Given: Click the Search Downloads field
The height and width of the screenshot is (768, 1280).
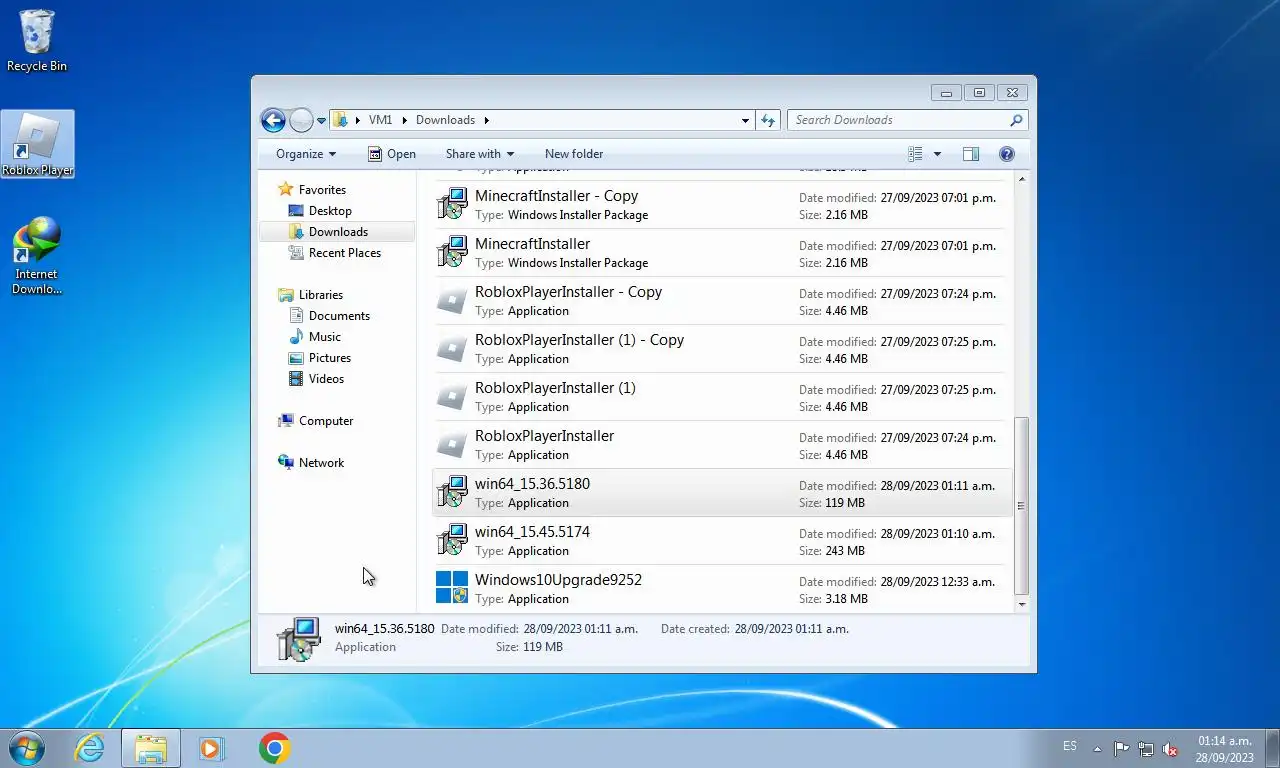Looking at the screenshot, I should (x=897, y=120).
